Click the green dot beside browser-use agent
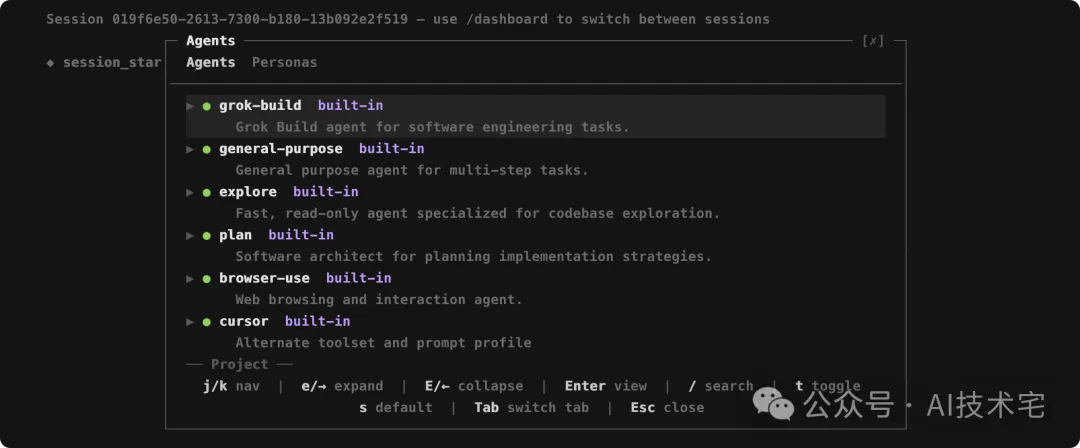 pos(207,278)
